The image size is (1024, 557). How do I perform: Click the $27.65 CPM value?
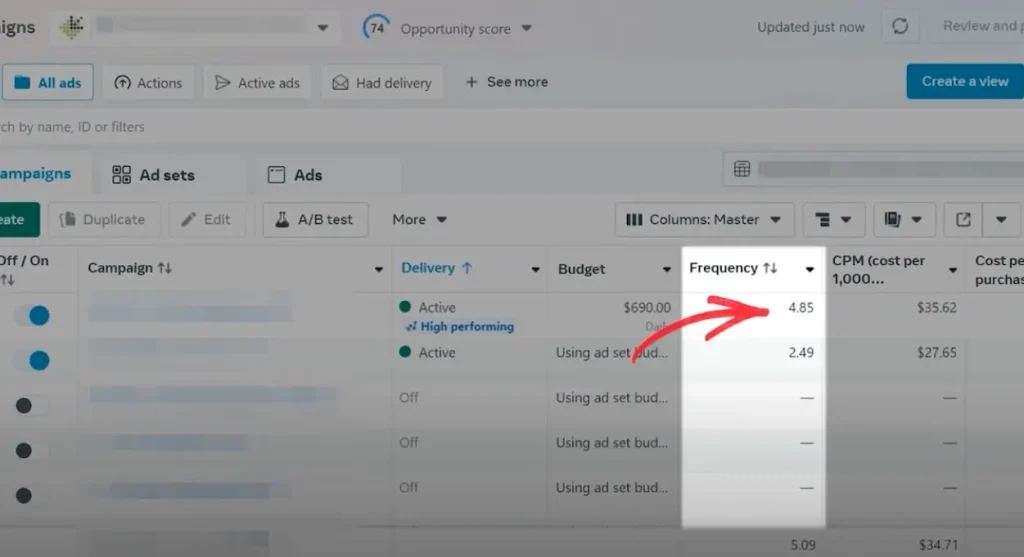(x=936, y=353)
